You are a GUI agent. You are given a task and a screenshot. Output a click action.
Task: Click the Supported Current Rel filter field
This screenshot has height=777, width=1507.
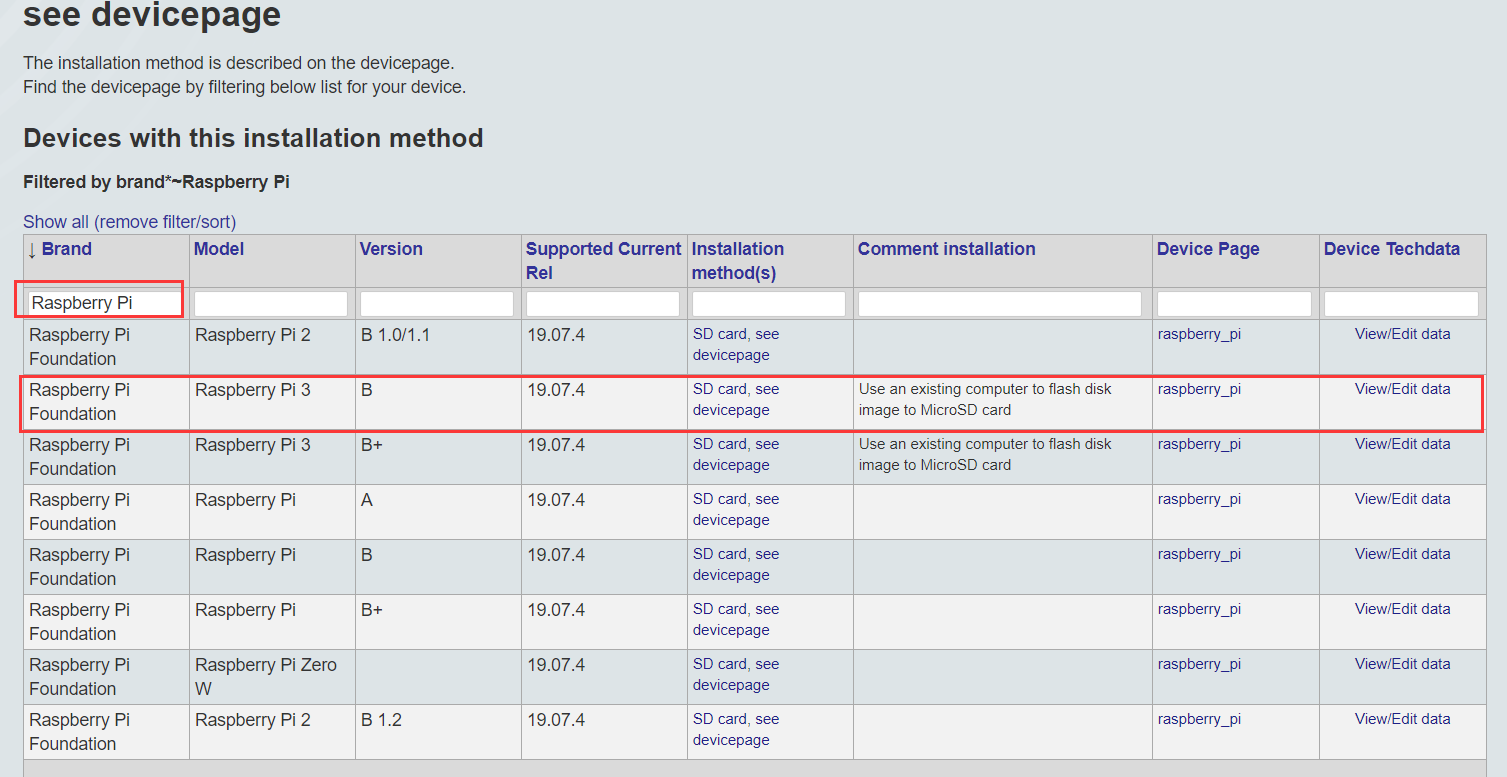coord(603,303)
